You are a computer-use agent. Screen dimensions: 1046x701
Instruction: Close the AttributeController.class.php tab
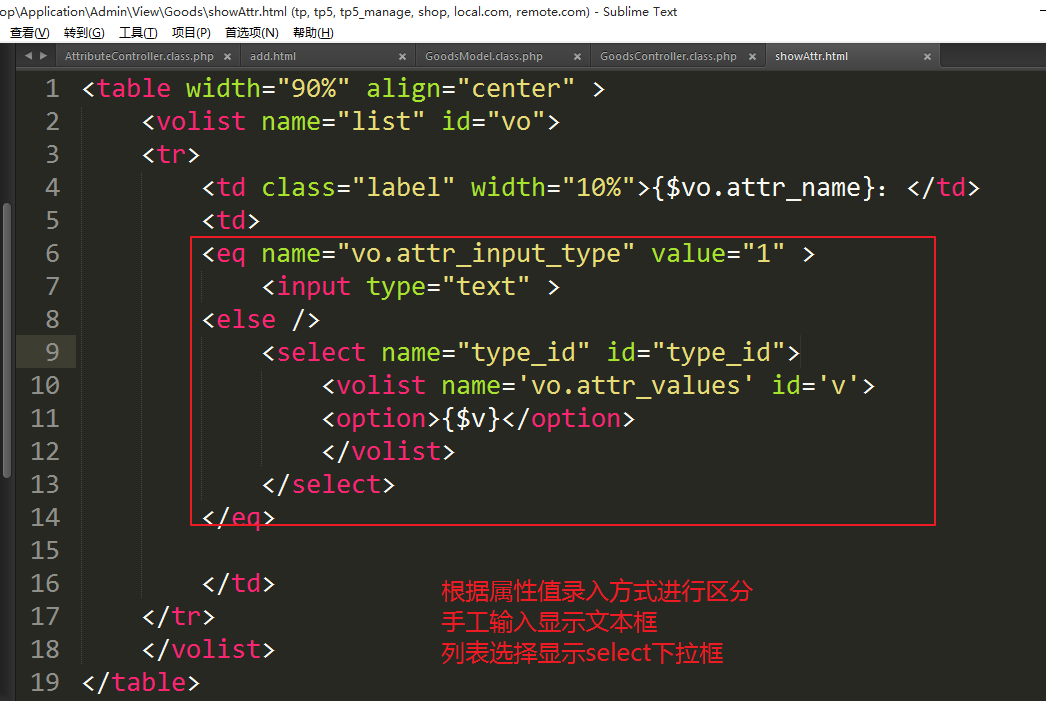(228, 57)
